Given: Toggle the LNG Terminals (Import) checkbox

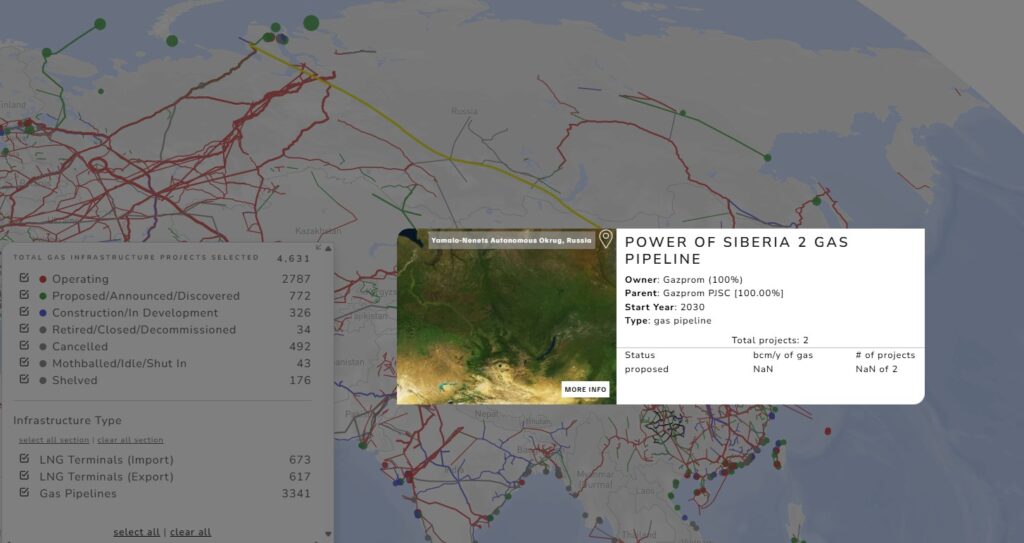Looking at the screenshot, I should 24,459.
